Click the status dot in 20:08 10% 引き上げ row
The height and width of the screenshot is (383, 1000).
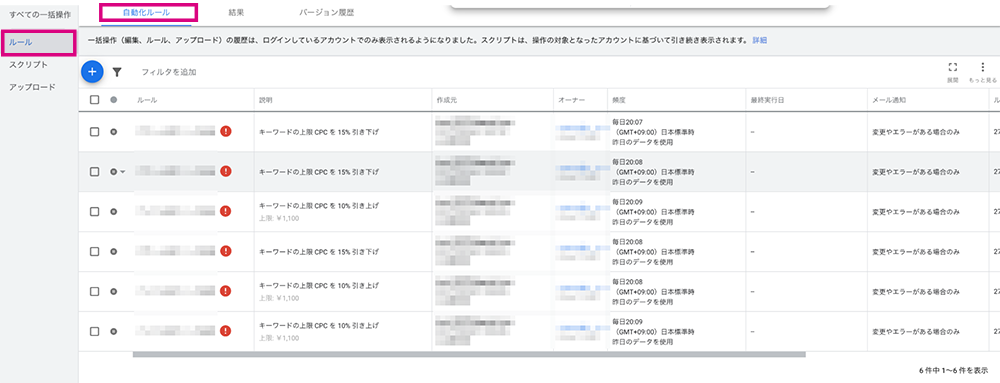click(x=114, y=291)
